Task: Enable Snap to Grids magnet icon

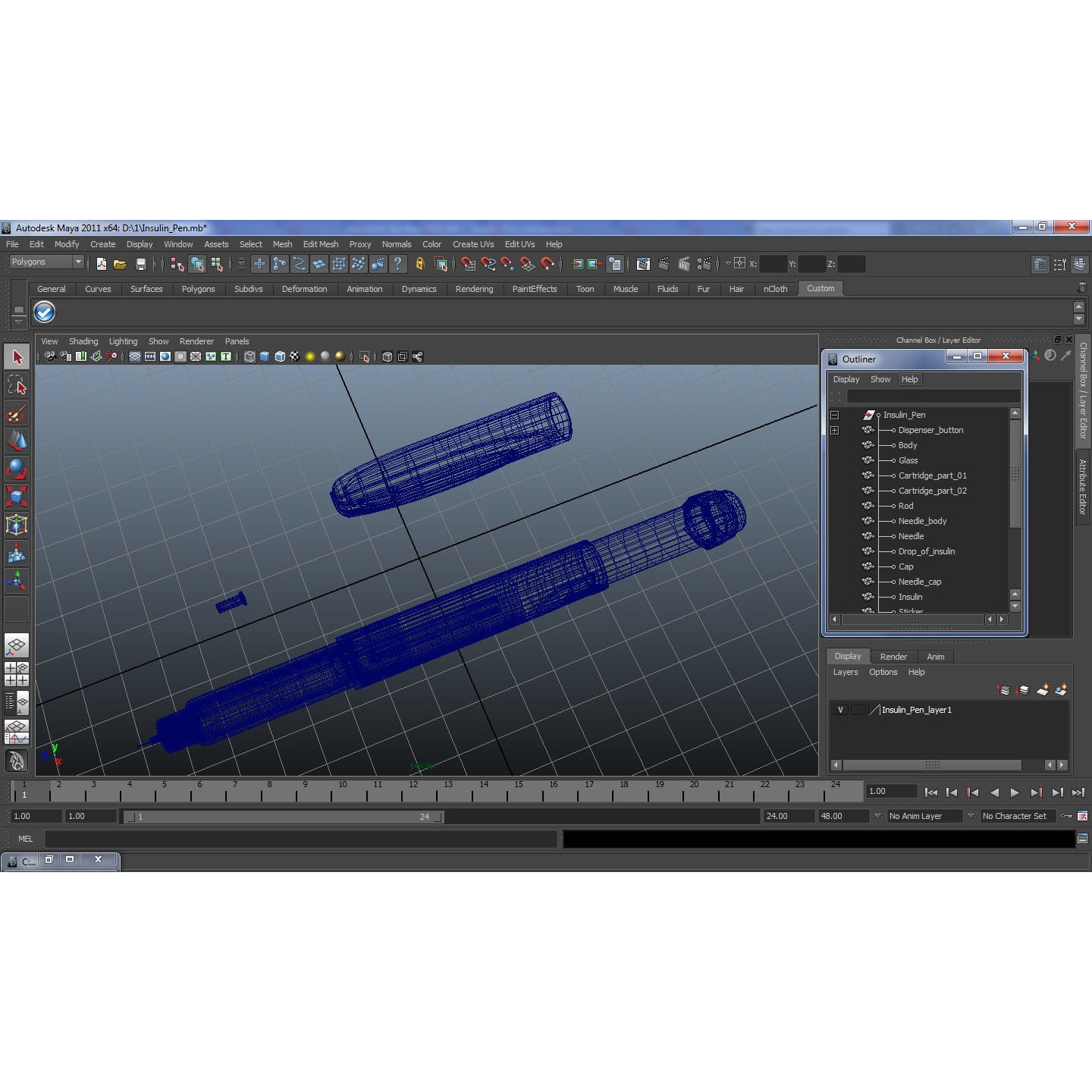Action: coord(469,264)
